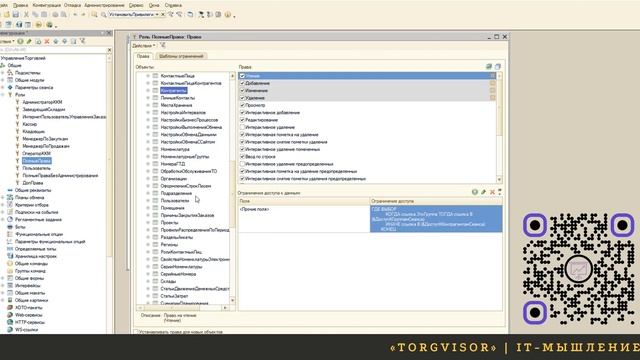Click the red delete X in configuration panel
The image size is (640, 360).
47,41
